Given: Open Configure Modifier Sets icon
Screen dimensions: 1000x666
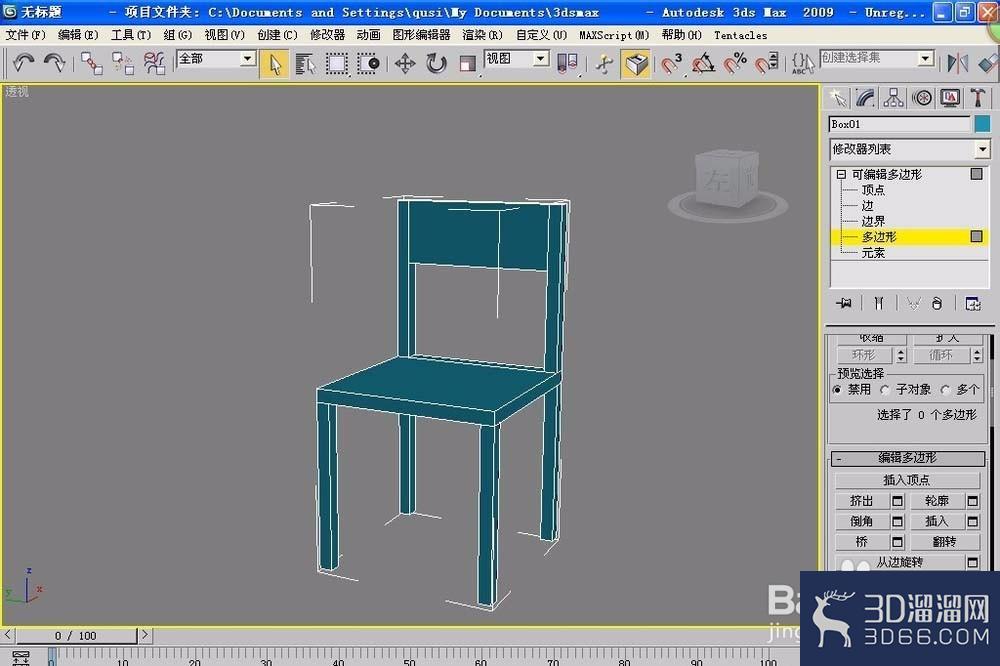Looking at the screenshot, I should 973,303.
